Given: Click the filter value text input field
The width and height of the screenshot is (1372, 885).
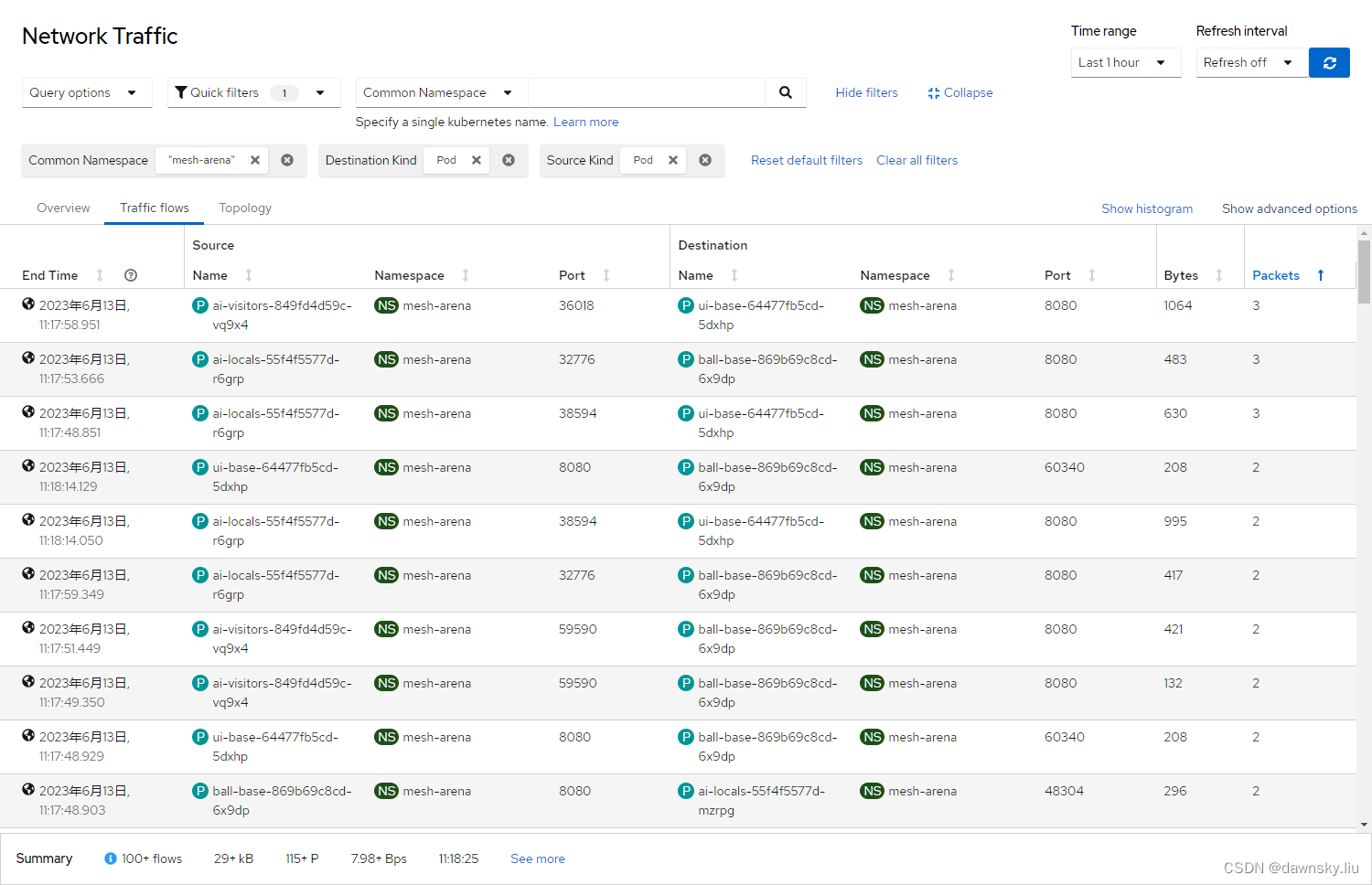Looking at the screenshot, I should [647, 92].
